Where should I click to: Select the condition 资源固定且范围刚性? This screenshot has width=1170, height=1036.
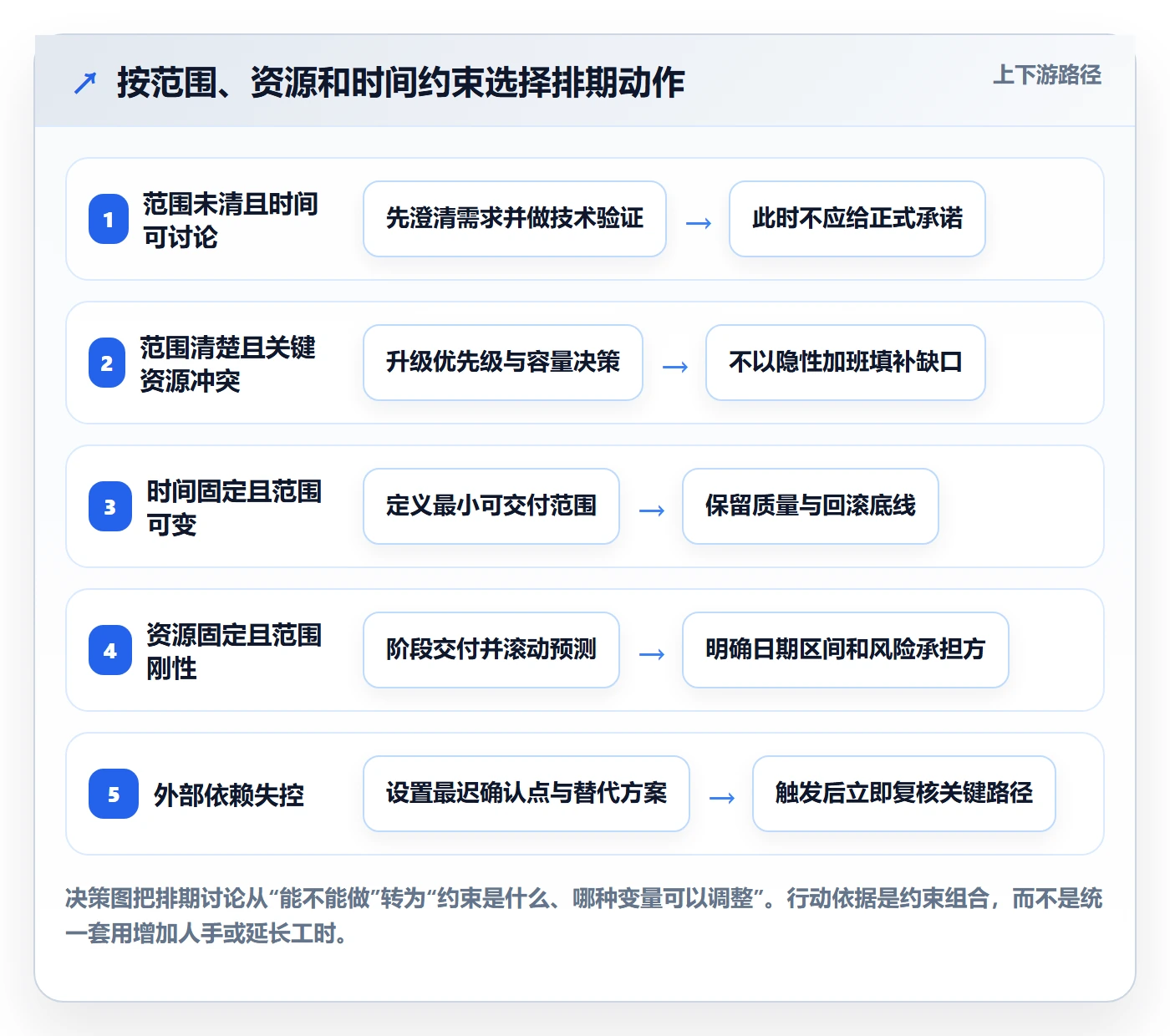234,651
